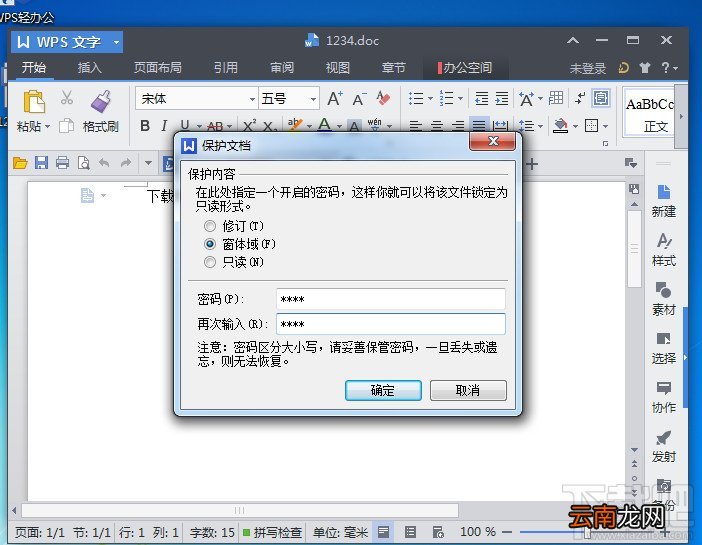The width and height of the screenshot is (702, 545).
Task: Open the font size 五号 dropdown
Action: click(x=313, y=99)
